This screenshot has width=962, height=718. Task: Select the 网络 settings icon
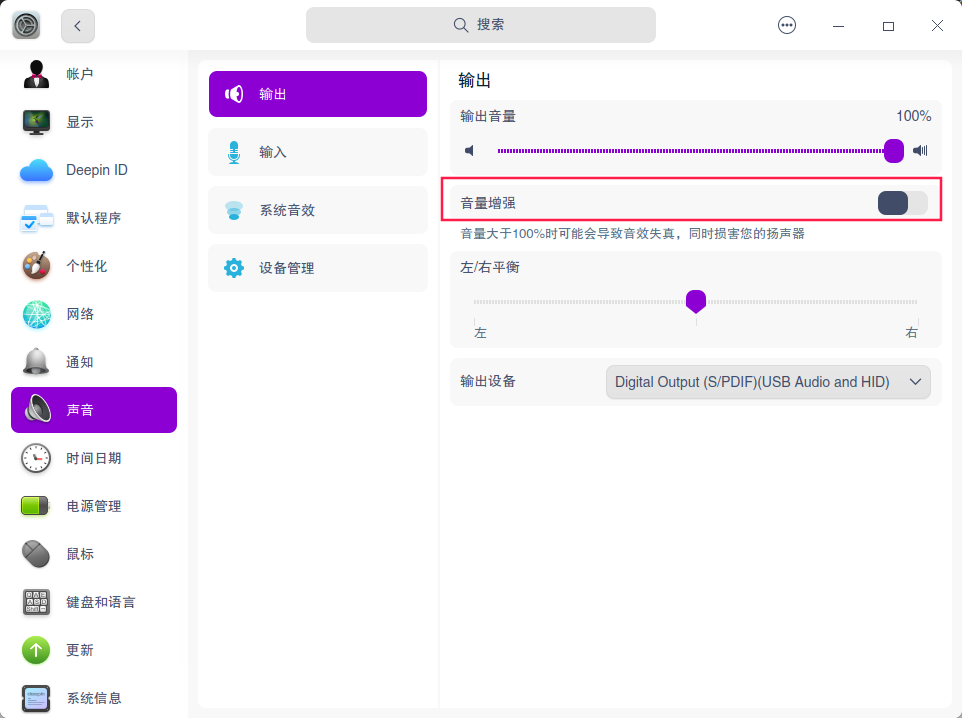pos(36,314)
